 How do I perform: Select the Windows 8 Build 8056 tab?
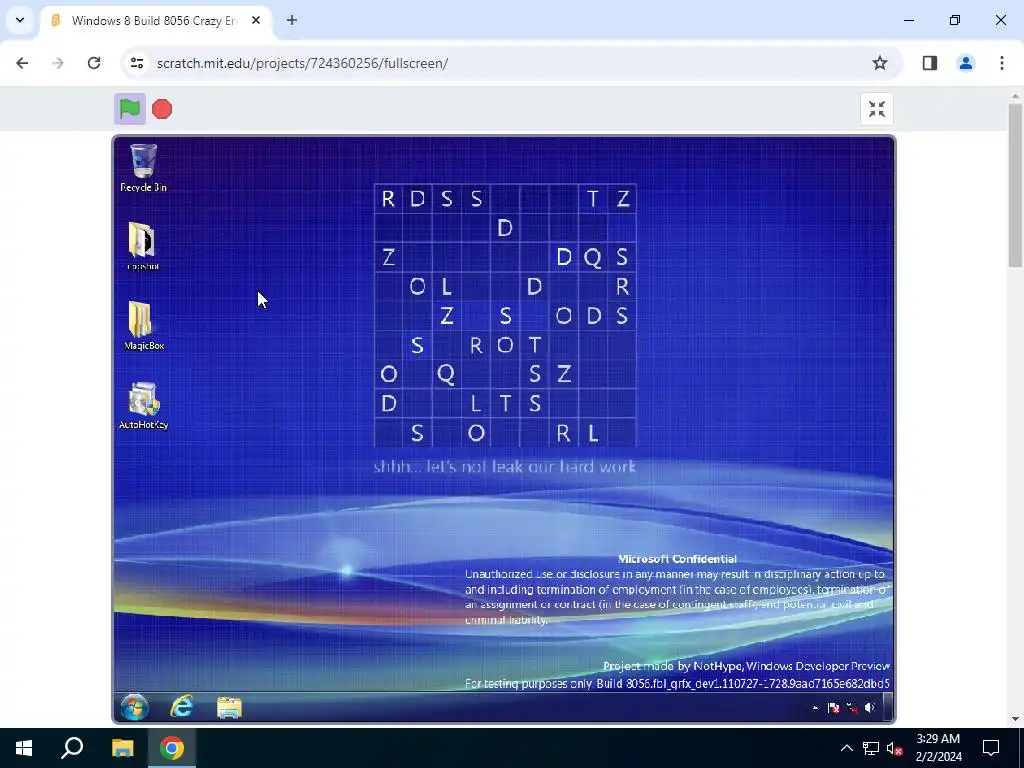click(x=155, y=21)
